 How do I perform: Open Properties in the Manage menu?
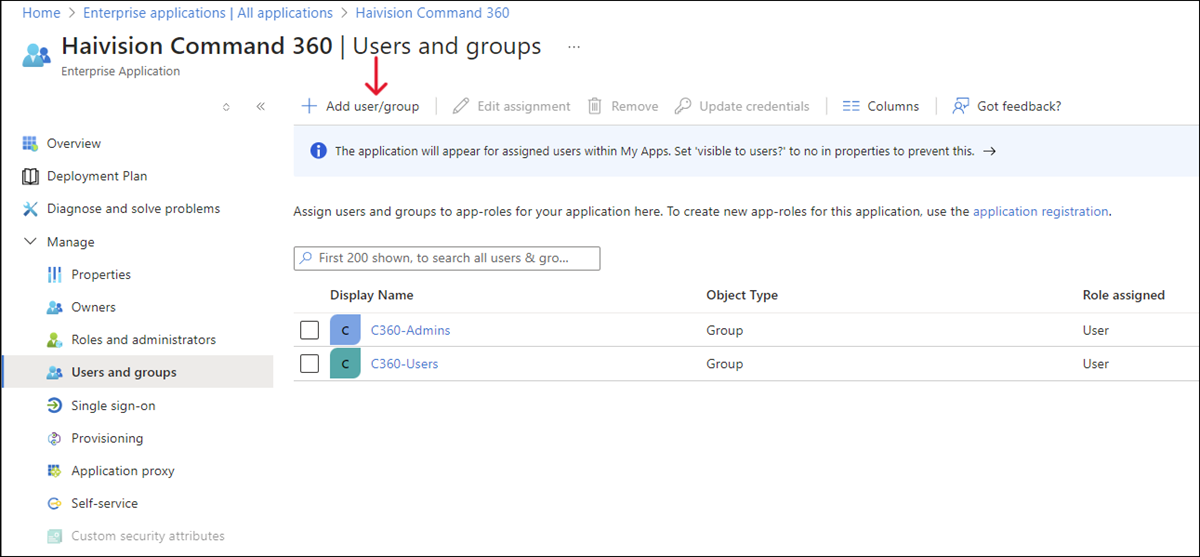tap(101, 275)
